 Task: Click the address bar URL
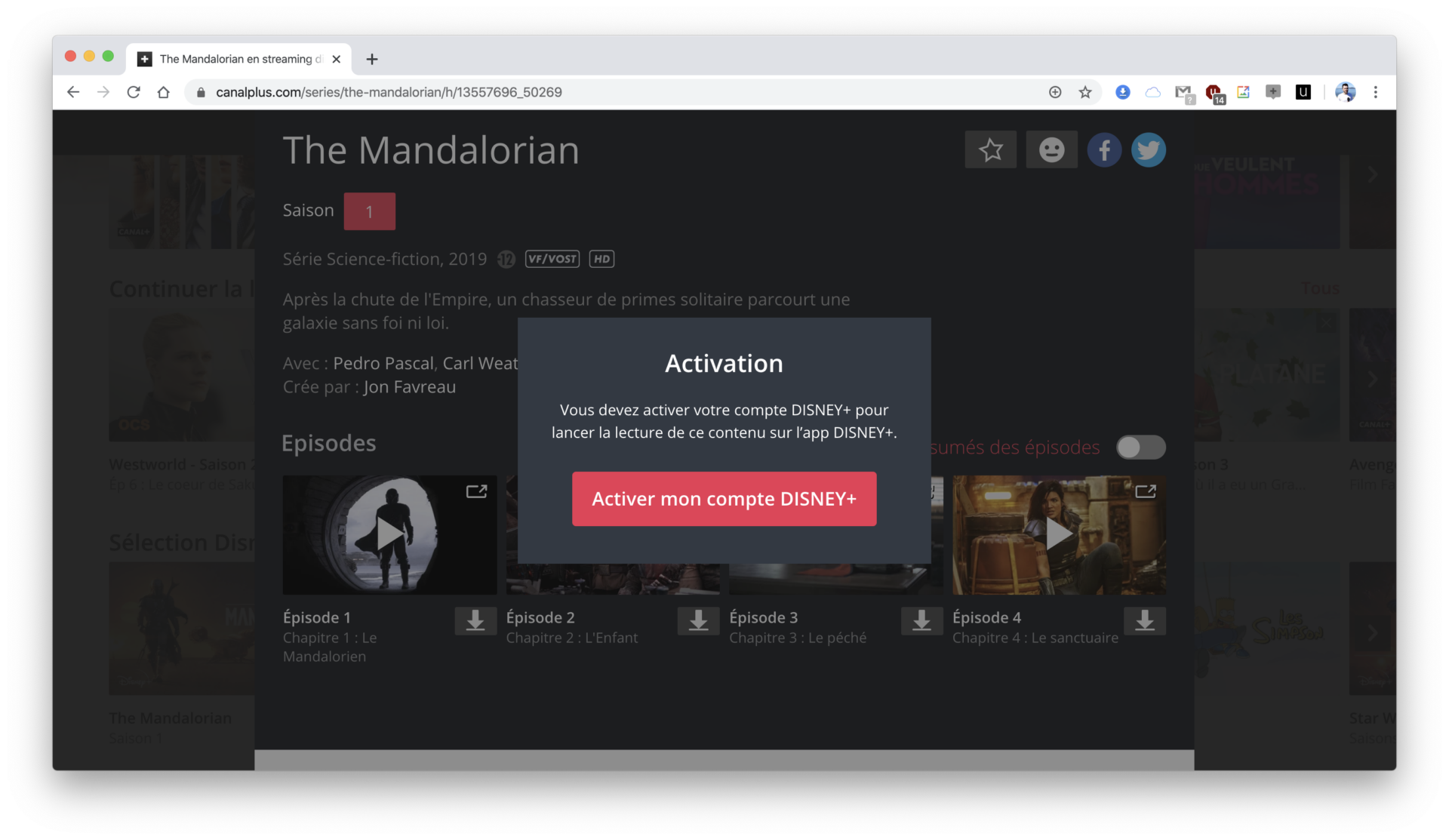[389, 92]
